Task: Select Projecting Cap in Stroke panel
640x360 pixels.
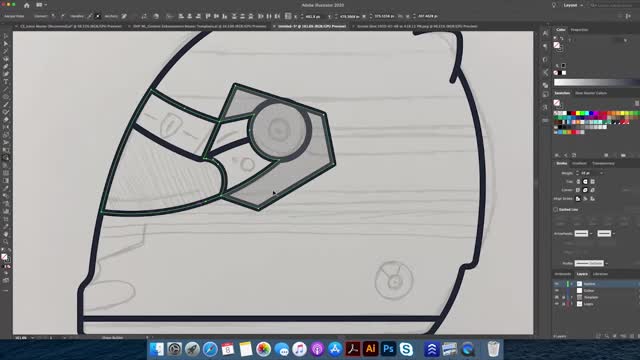Action: click(593, 182)
